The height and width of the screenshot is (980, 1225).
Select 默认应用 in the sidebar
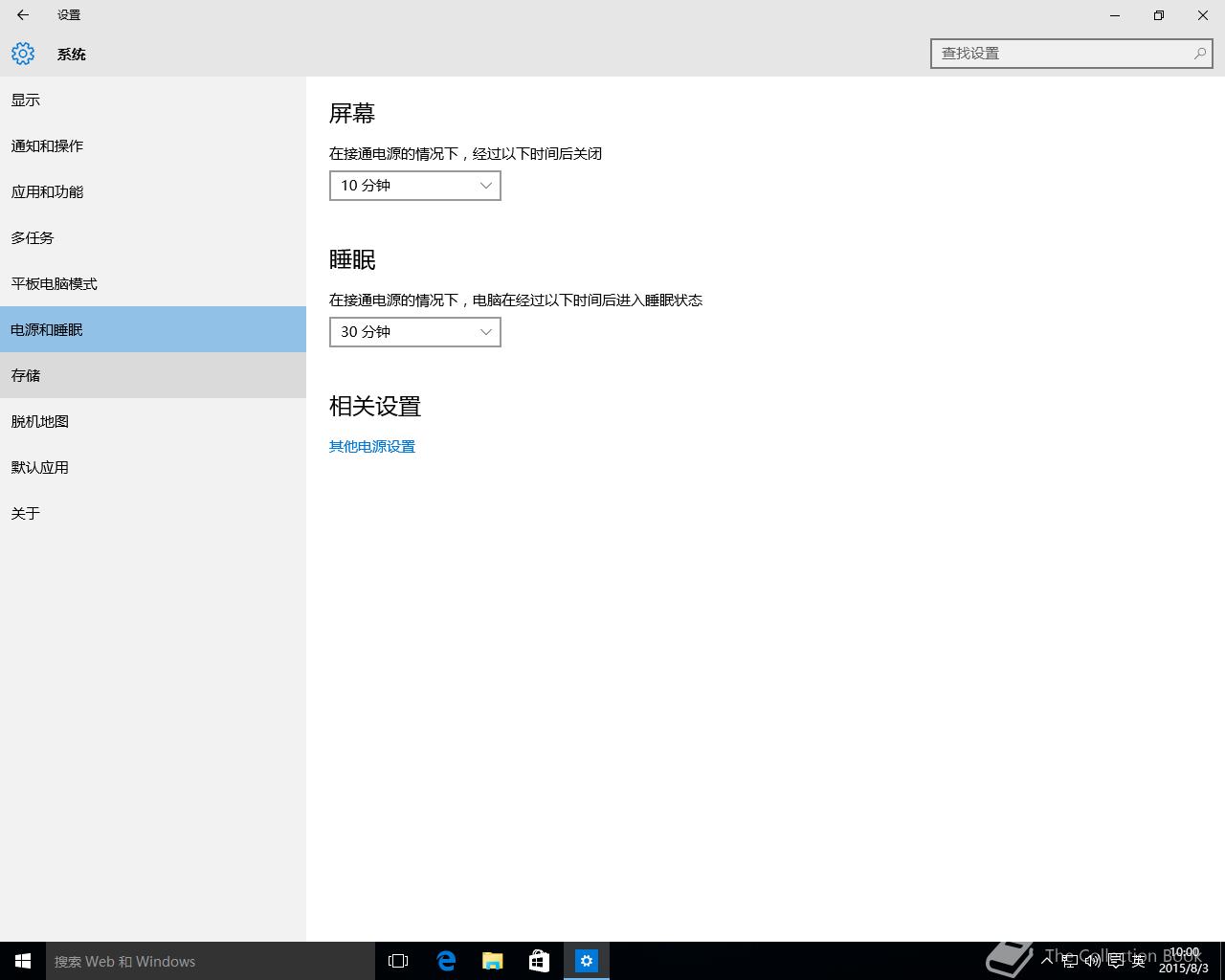point(153,467)
